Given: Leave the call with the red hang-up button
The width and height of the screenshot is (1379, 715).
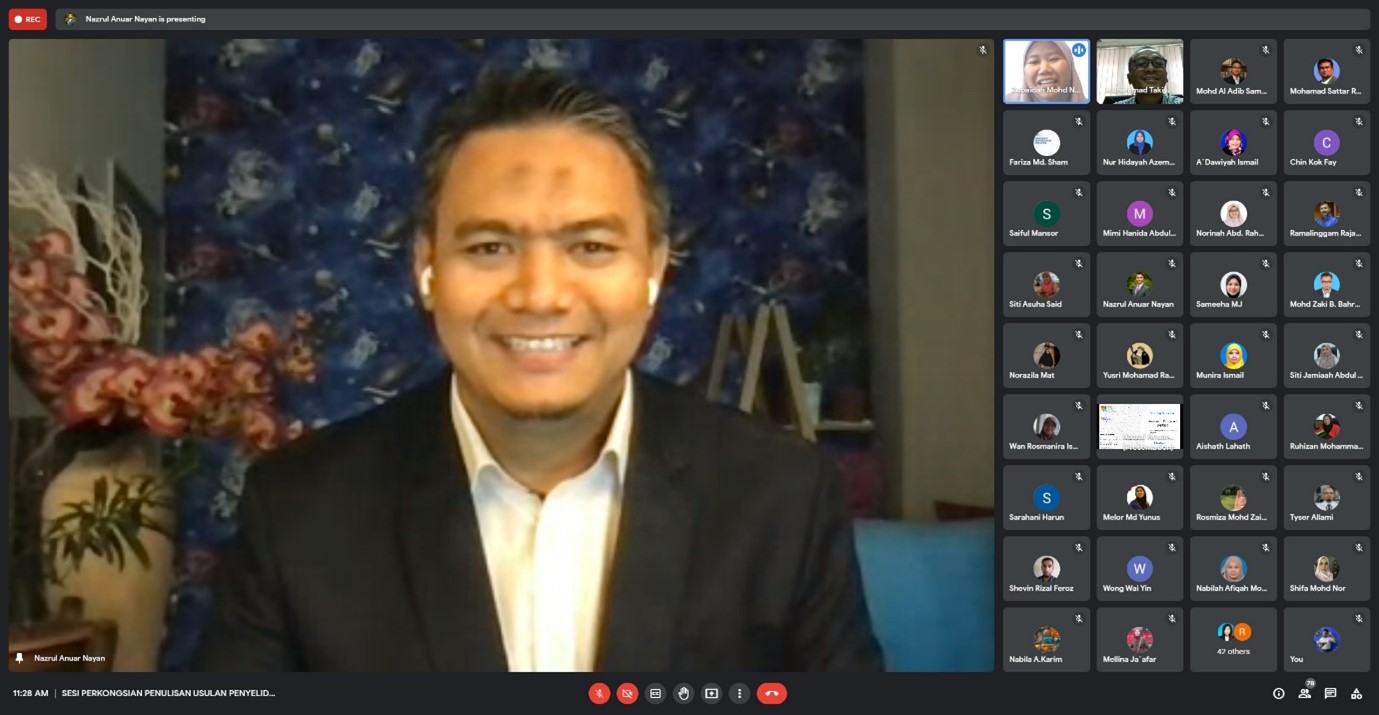Looking at the screenshot, I should (771, 693).
